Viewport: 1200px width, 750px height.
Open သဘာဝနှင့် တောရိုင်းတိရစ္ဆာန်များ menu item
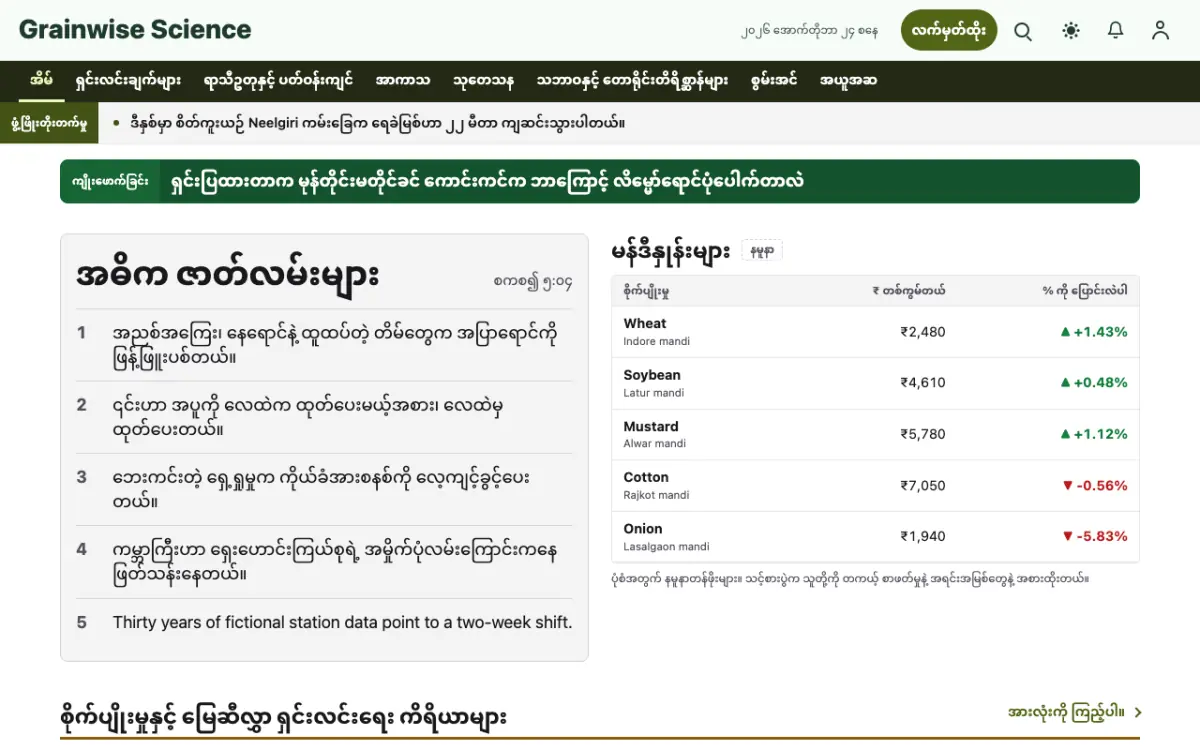632,81
